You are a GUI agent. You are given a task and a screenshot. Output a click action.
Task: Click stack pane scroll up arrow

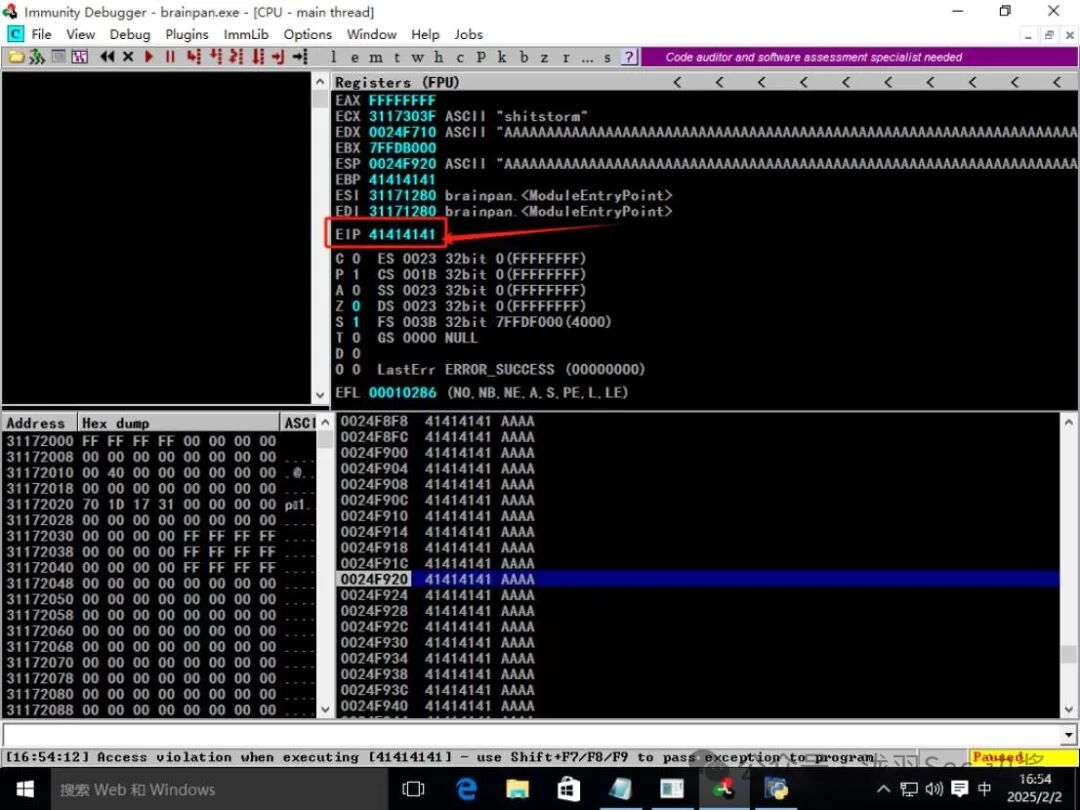coord(1068,422)
